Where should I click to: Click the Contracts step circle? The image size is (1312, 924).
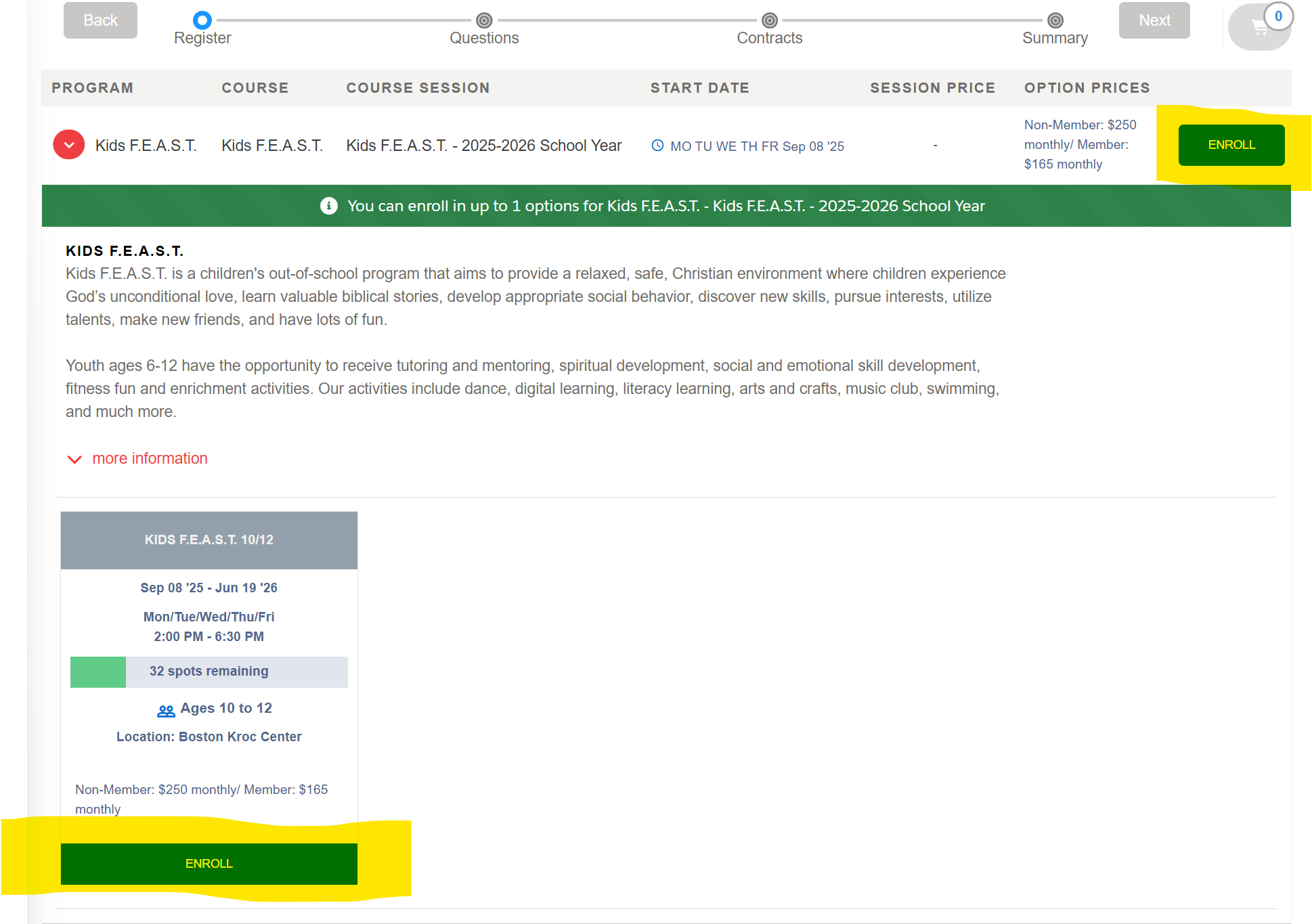(x=769, y=20)
